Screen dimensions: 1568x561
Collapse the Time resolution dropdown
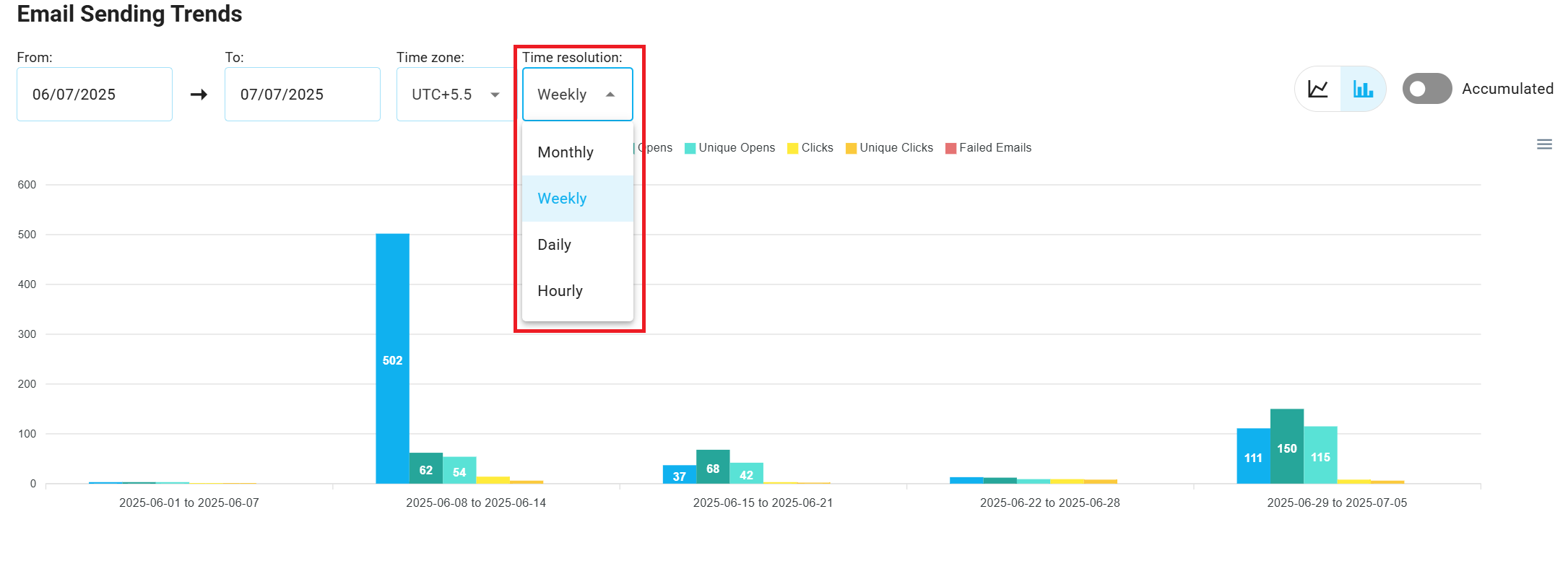pos(577,95)
